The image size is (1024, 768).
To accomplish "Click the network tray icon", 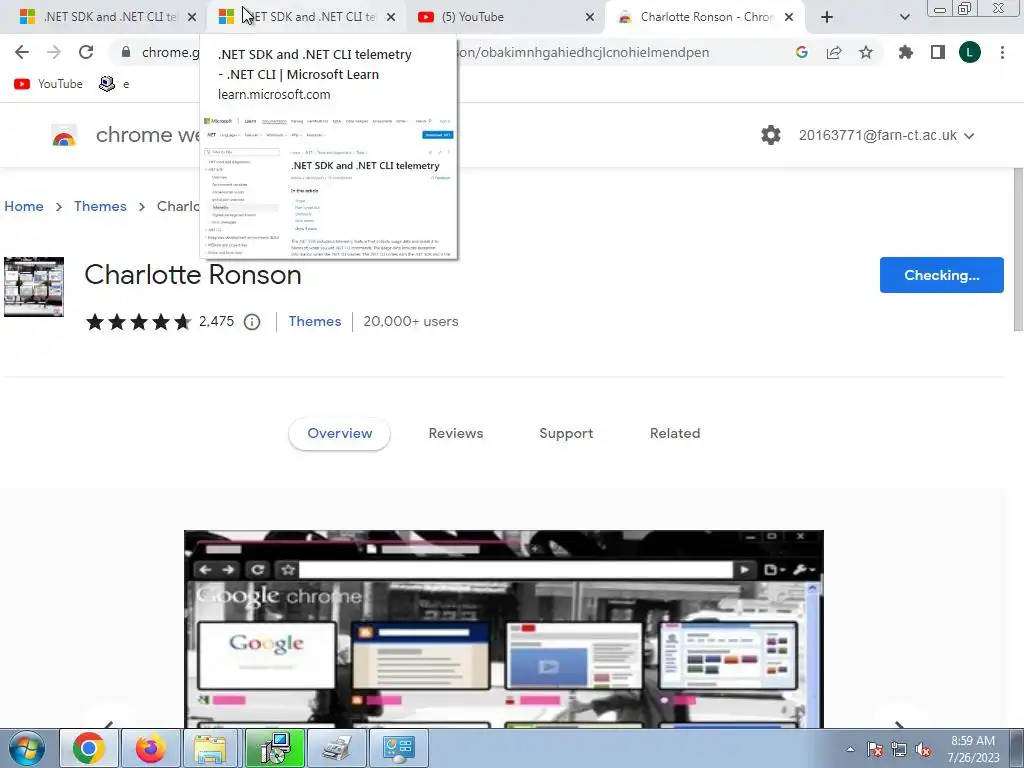I will [x=899, y=749].
